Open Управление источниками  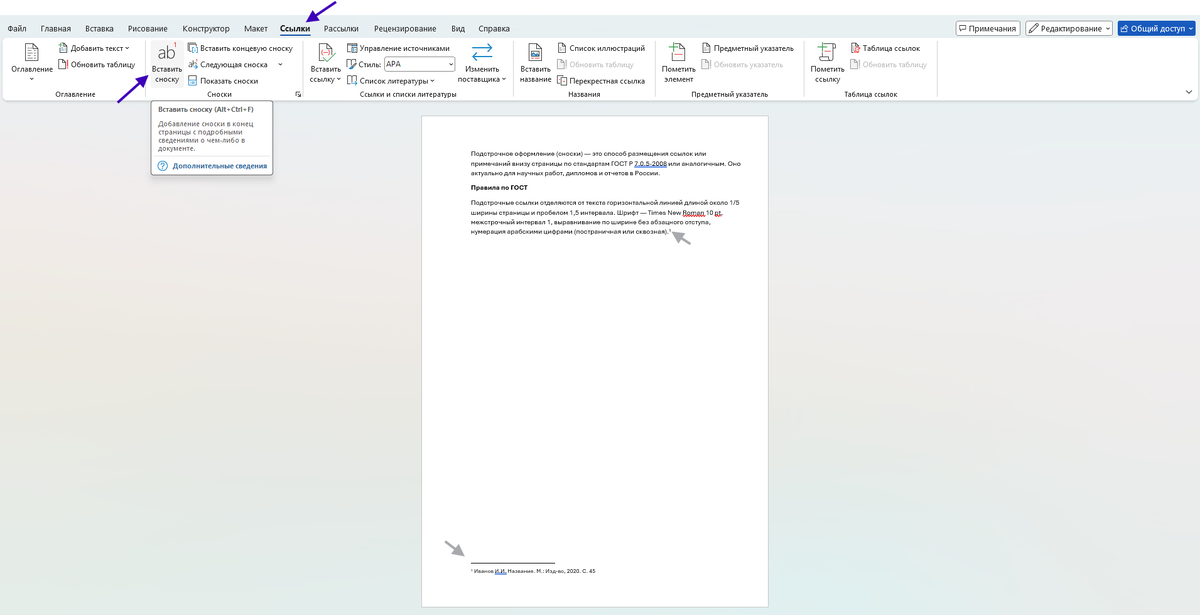398,48
